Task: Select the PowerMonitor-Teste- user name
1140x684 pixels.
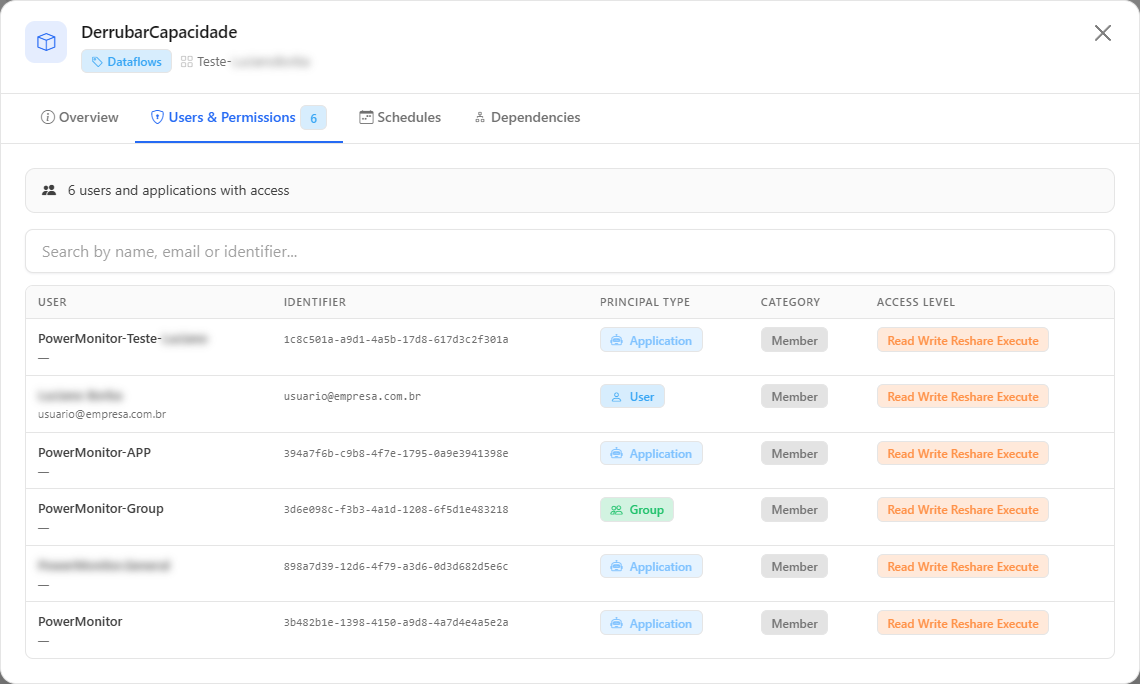Action: [100, 339]
